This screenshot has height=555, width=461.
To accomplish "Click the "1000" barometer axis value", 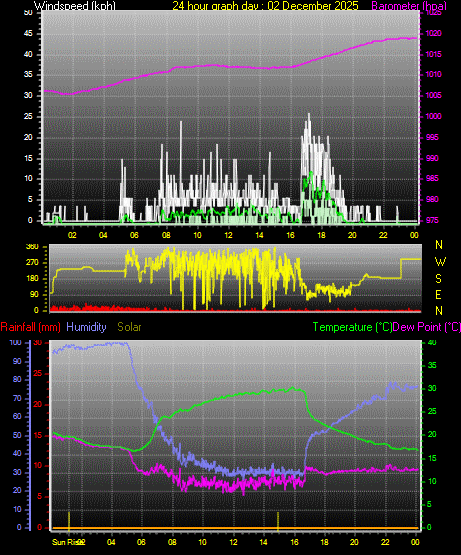I will coord(434,116).
